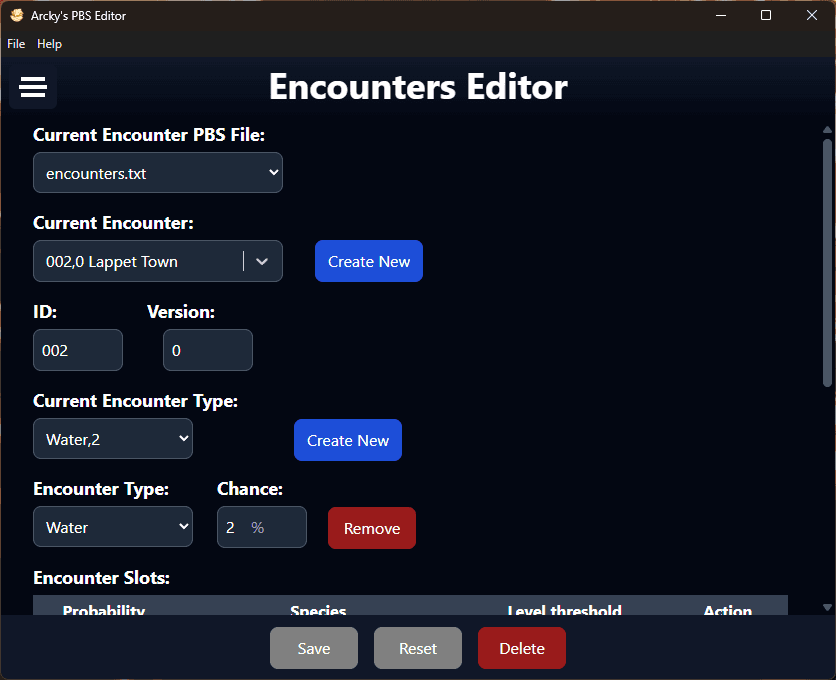
Task: Save the encounter changes
Action: [314, 648]
